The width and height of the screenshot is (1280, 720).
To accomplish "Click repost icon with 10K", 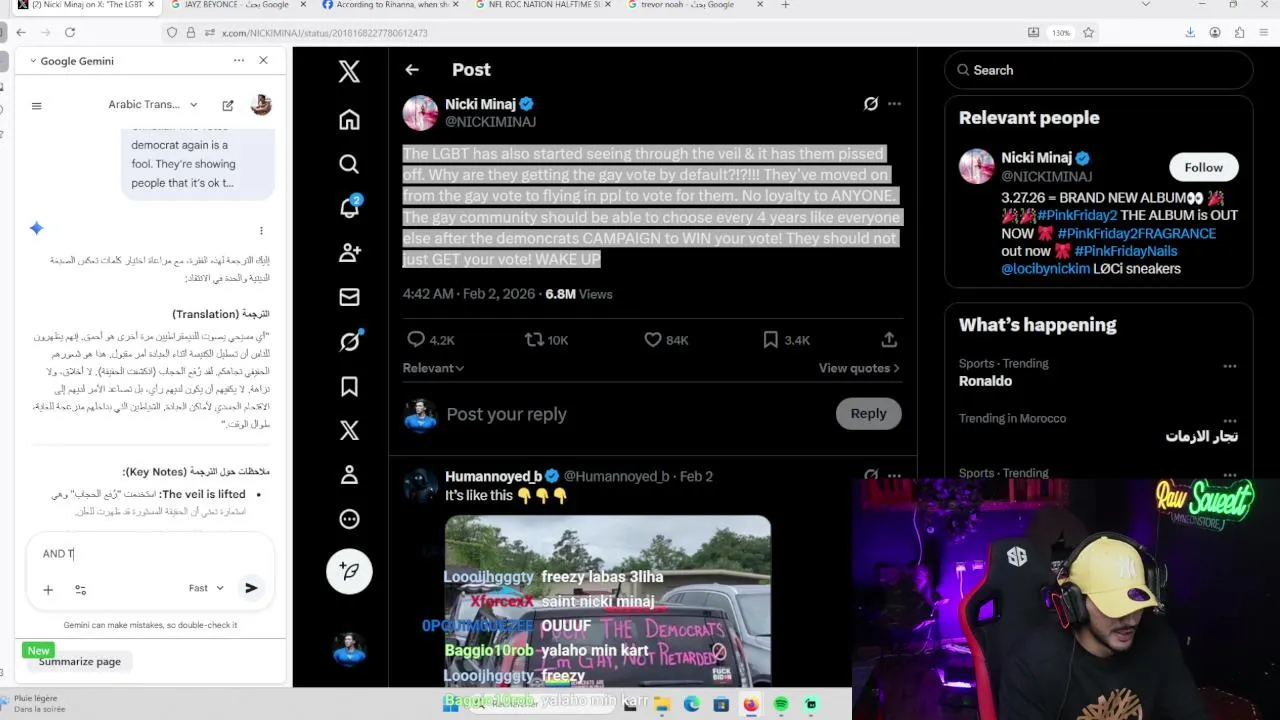I will click(x=534, y=340).
